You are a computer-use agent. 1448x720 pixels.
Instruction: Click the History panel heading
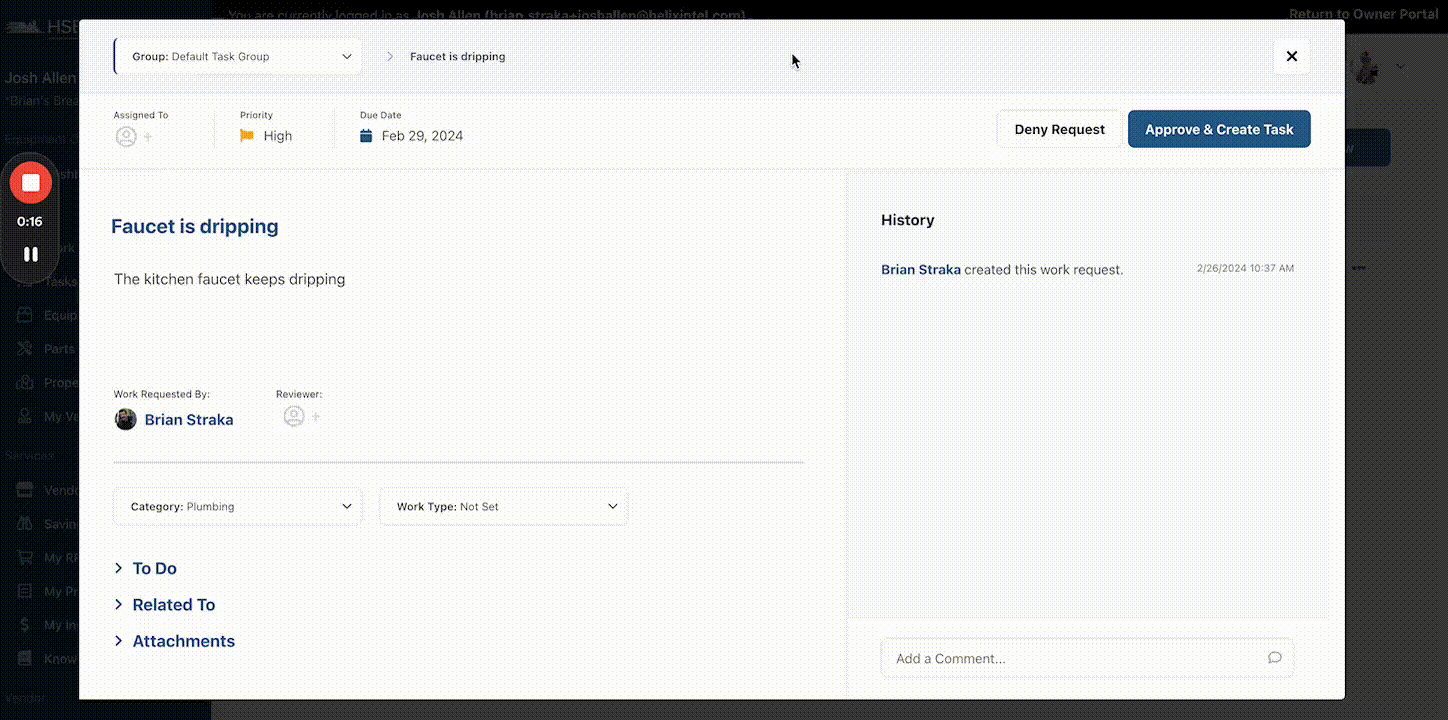coord(908,220)
